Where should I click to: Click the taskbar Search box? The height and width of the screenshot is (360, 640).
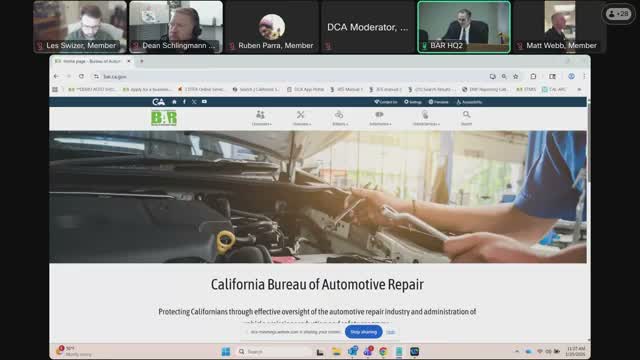click(x=274, y=351)
